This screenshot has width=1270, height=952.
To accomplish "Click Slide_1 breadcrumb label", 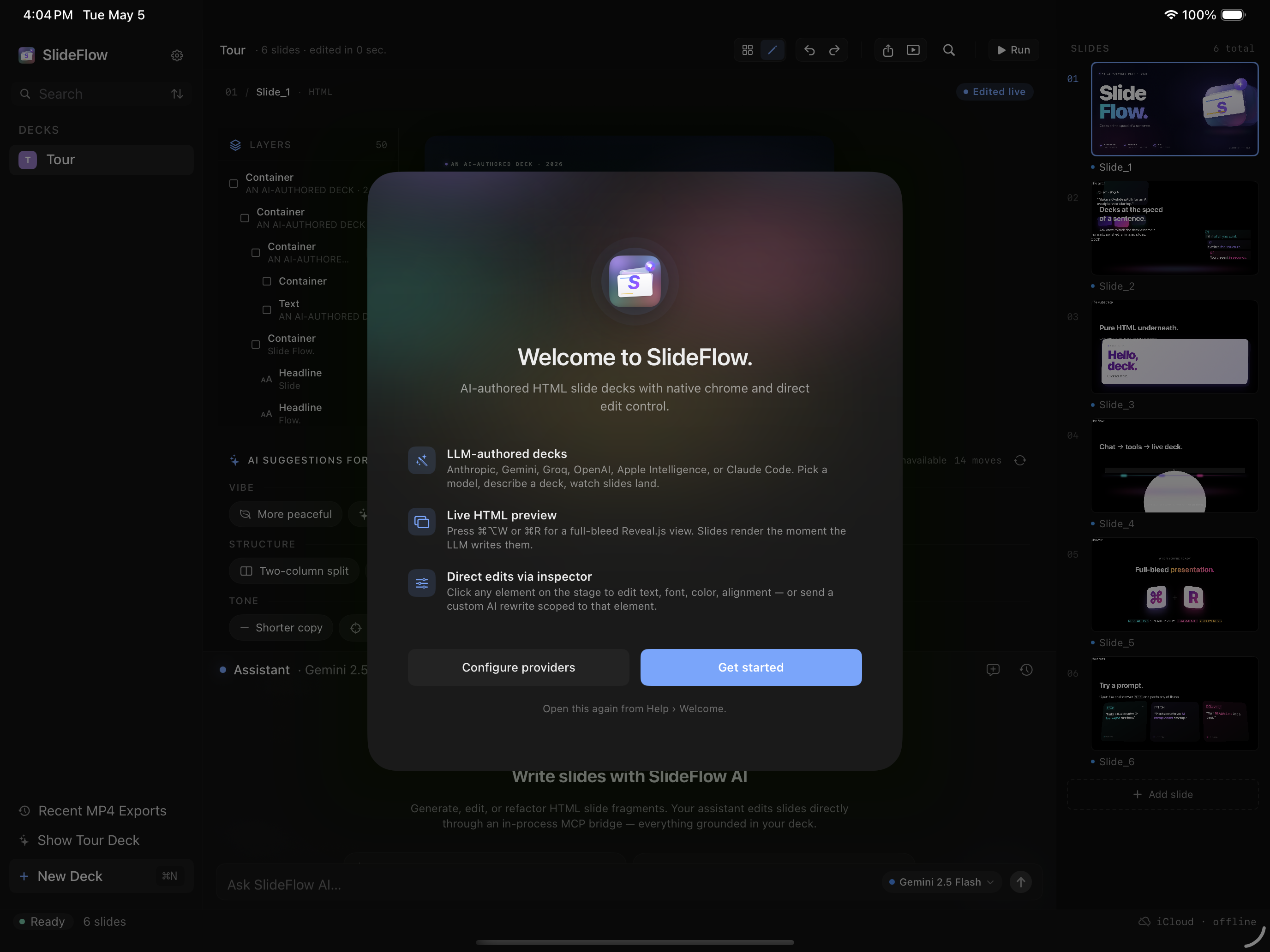I will coord(273,92).
